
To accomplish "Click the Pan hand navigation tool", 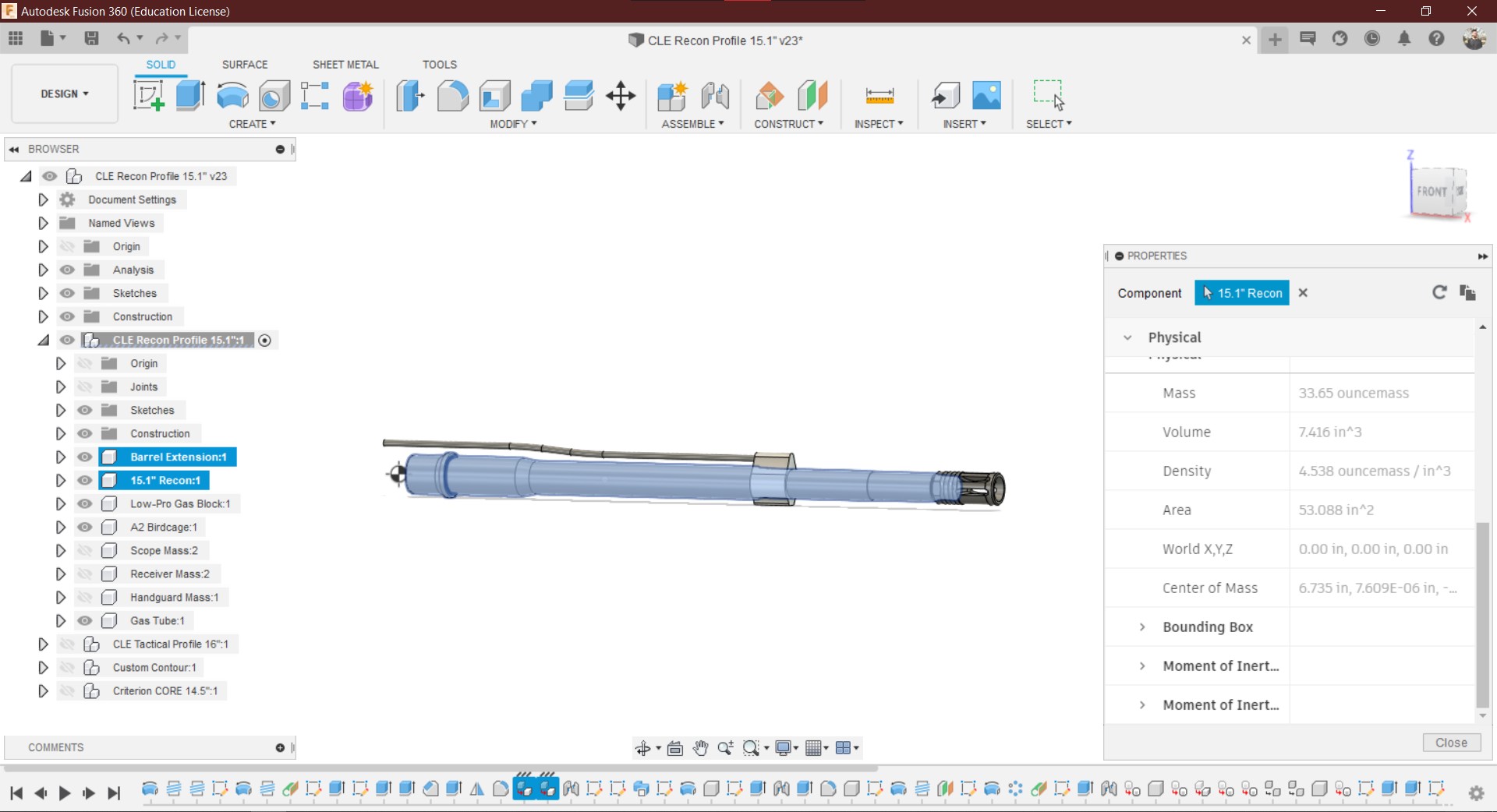I will coord(701,748).
